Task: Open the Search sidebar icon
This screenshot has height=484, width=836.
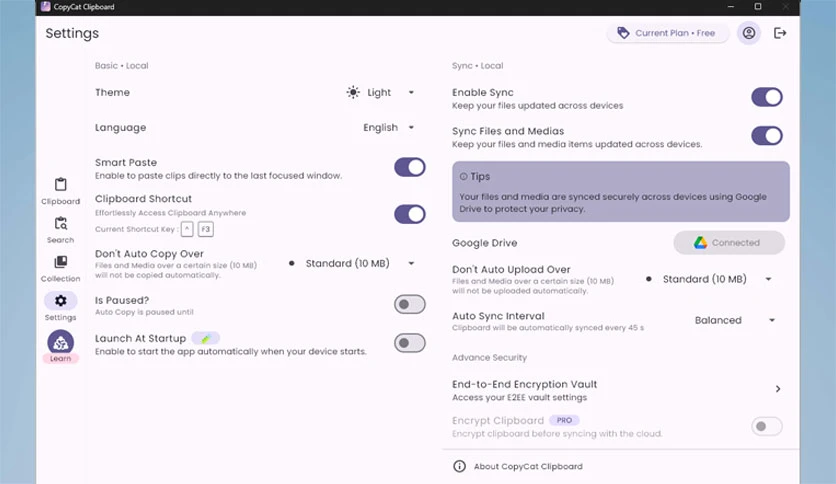Action: [x=61, y=223]
